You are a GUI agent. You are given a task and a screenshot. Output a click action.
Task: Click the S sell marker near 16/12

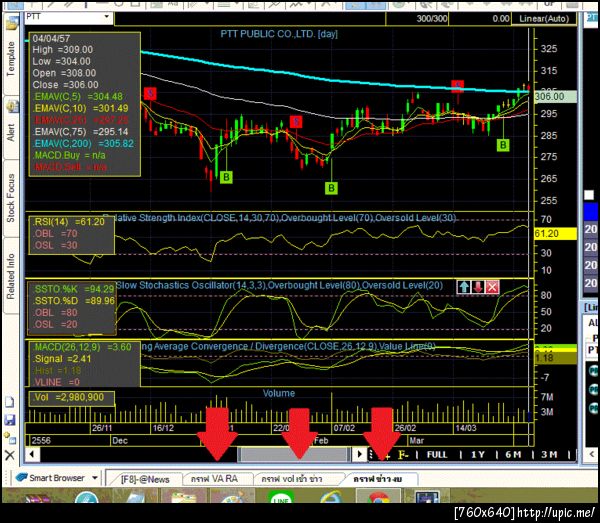150,93
